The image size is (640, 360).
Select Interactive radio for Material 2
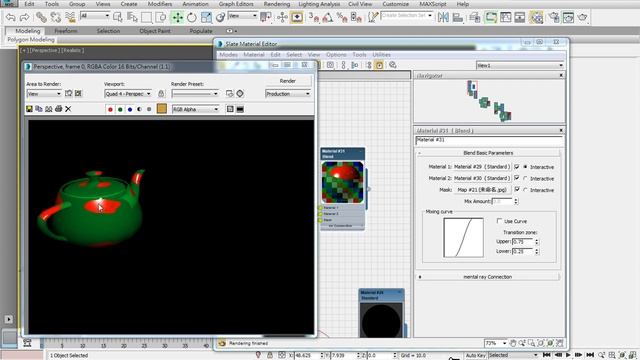click(x=526, y=178)
